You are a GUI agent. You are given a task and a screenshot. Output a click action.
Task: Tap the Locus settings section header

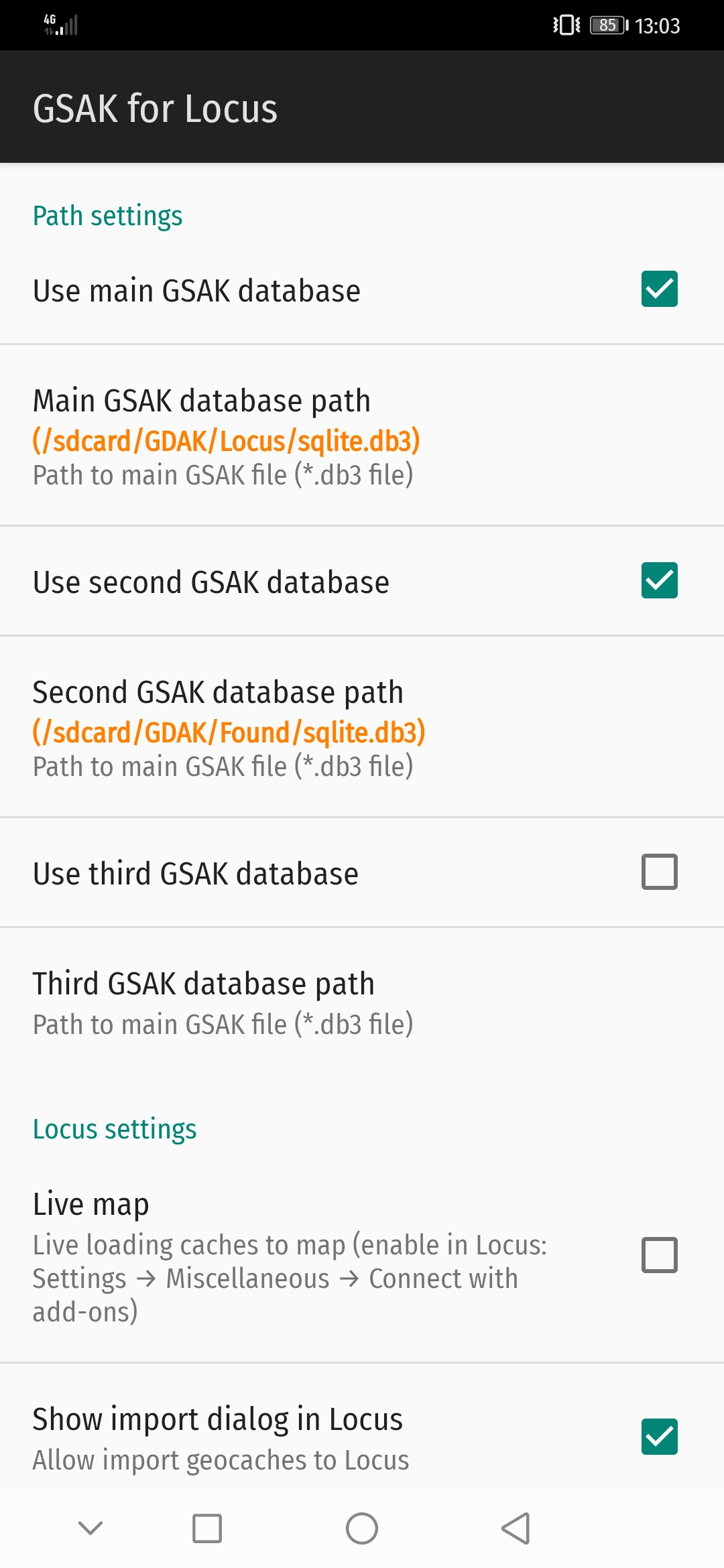pos(115,1129)
